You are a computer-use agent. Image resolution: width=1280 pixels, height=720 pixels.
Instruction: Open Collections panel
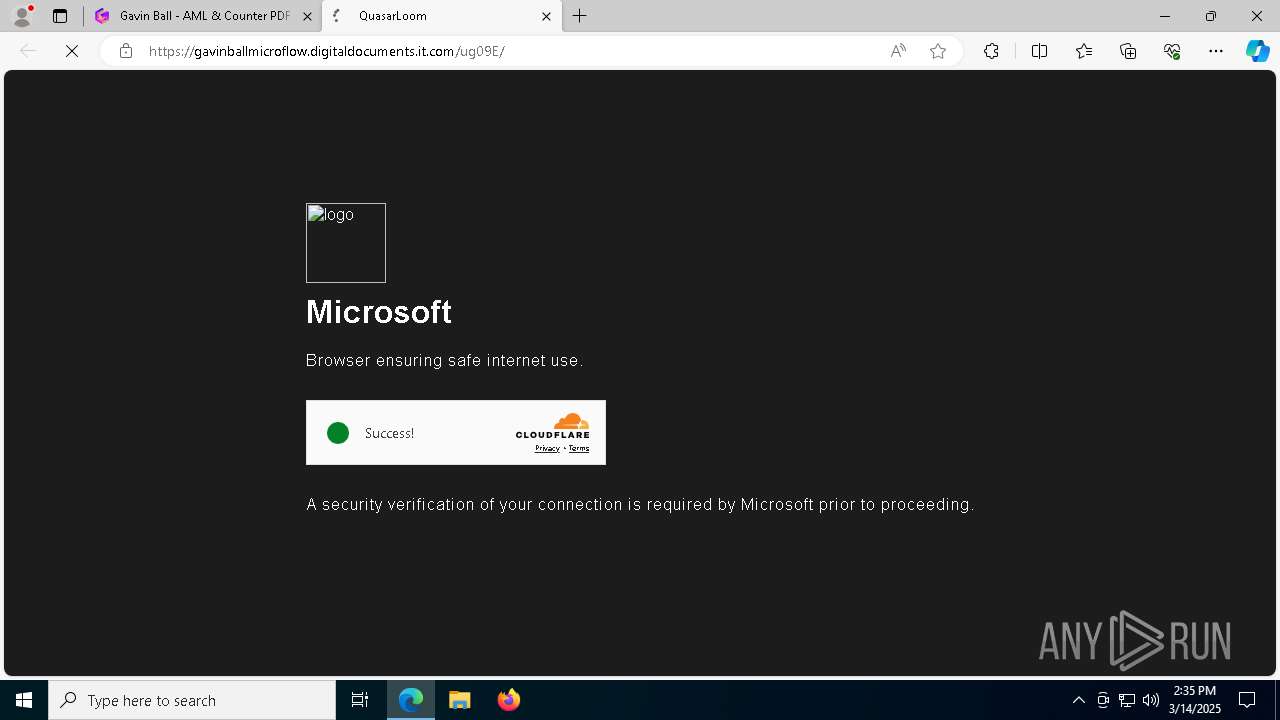coord(1128,51)
